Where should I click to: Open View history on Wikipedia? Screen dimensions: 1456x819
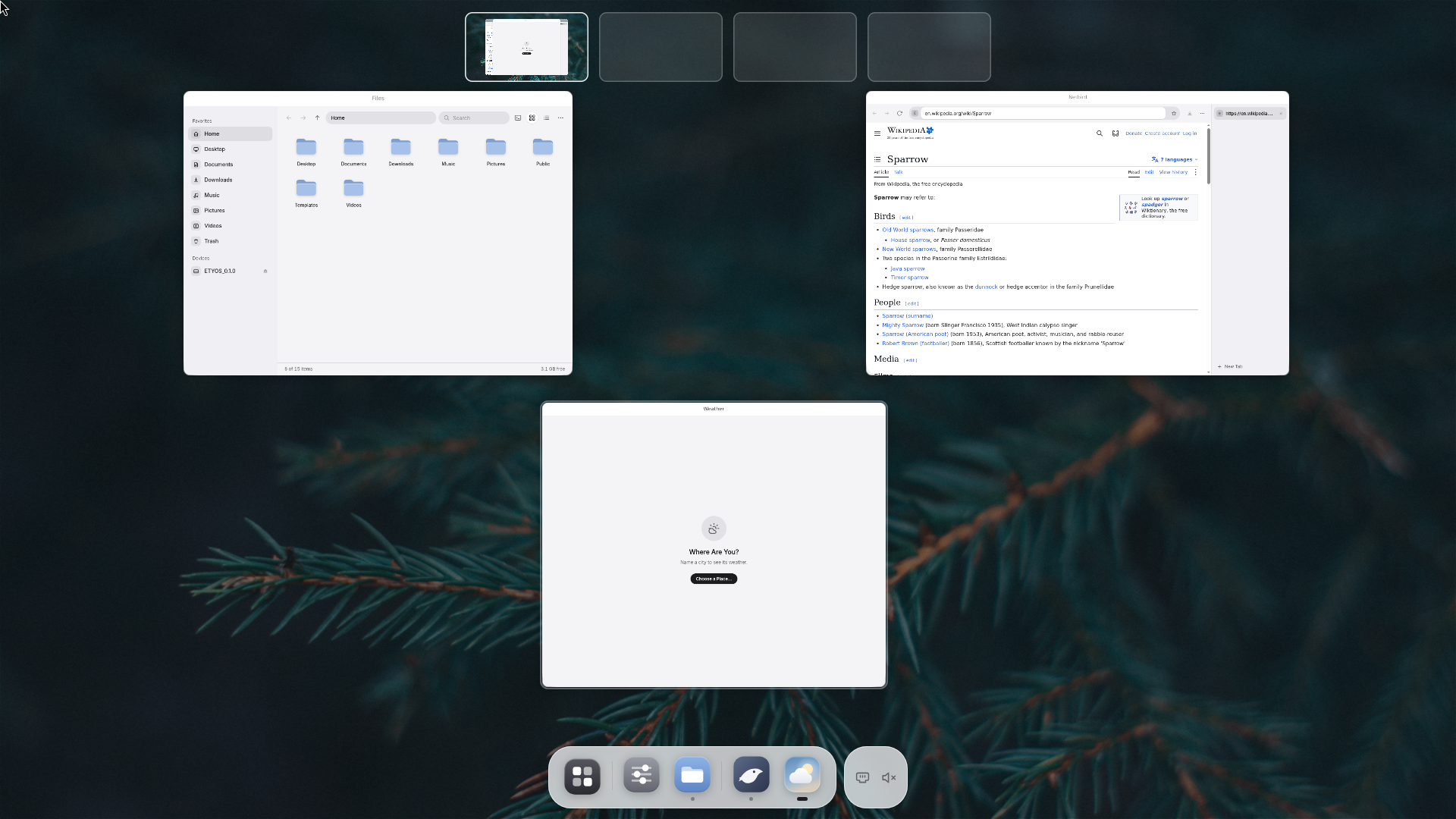[x=1173, y=172]
